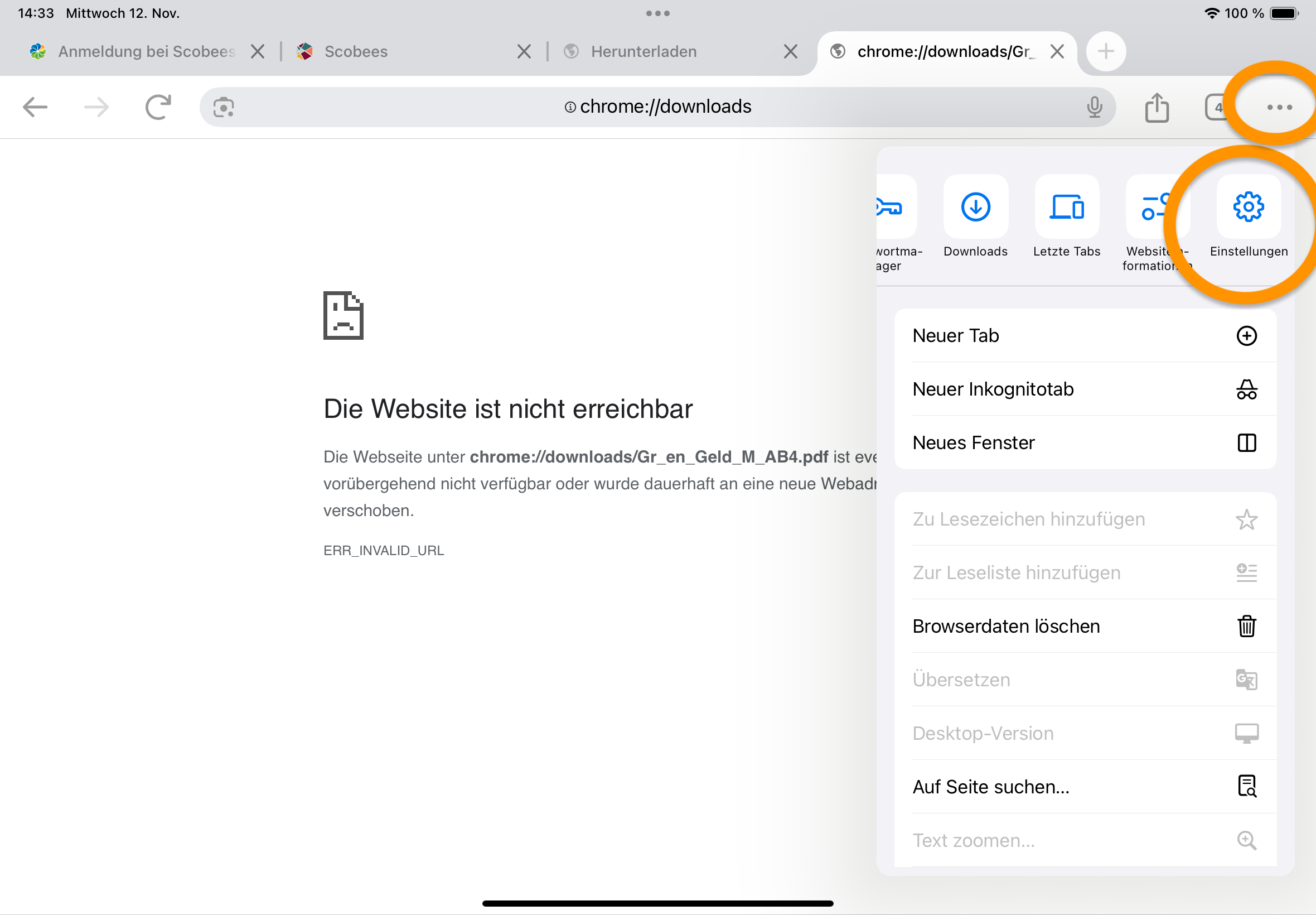This screenshot has height=915, width=1316.
Task: Close the Herunterladen tab
Action: [790, 51]
